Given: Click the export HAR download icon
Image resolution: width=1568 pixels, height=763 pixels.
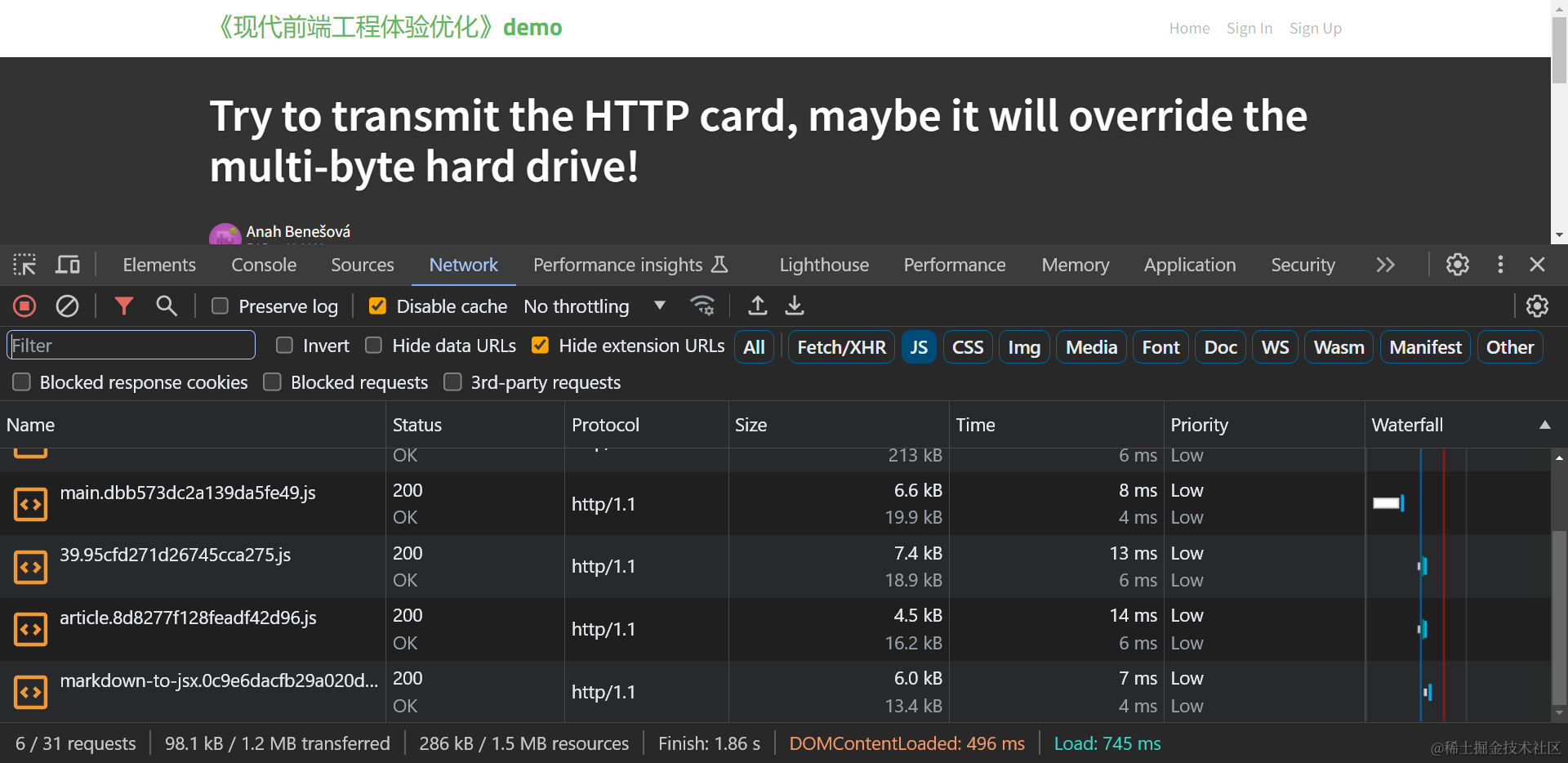Looking at the screenshot, I should pos(795,306).
